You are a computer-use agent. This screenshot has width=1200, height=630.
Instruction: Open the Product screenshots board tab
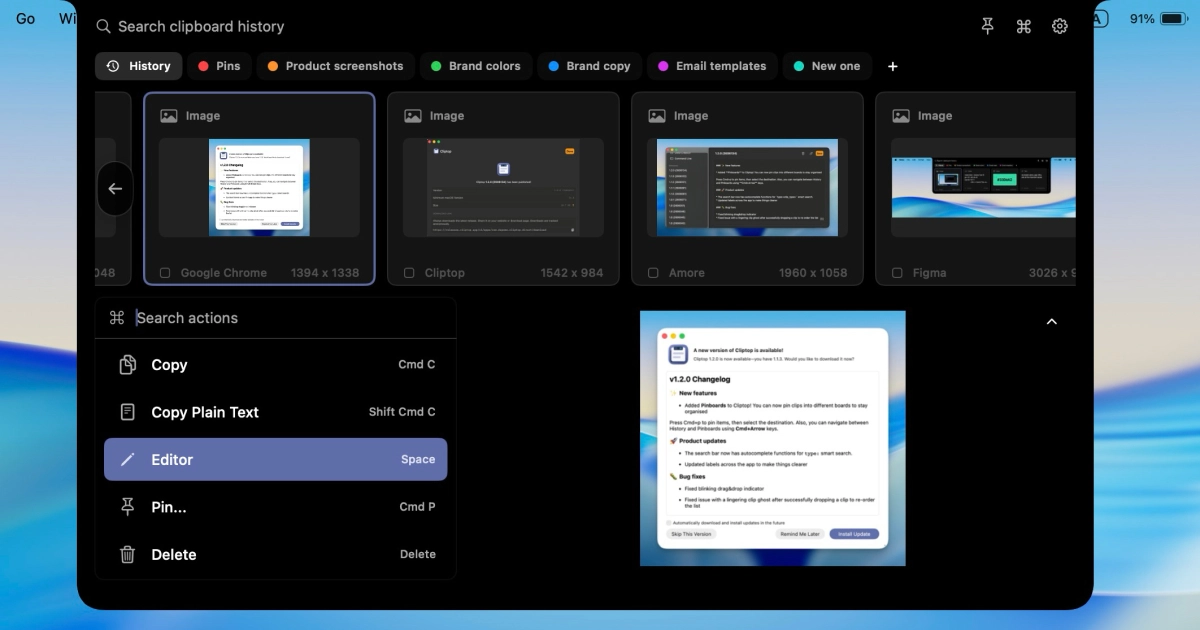click(x=335, y=66)
